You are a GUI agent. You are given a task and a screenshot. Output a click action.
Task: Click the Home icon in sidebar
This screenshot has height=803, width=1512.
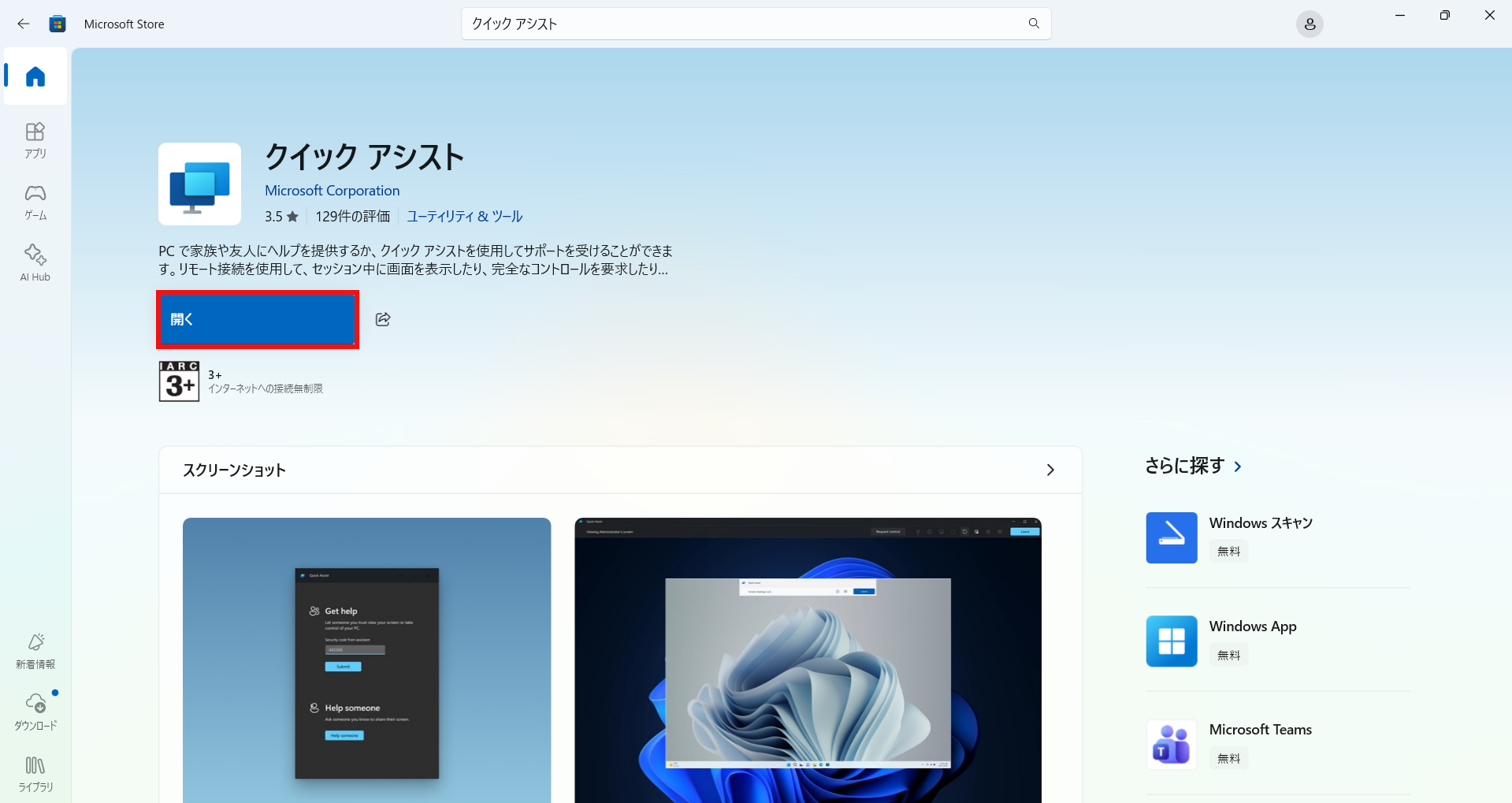click(x=35, y=76)
